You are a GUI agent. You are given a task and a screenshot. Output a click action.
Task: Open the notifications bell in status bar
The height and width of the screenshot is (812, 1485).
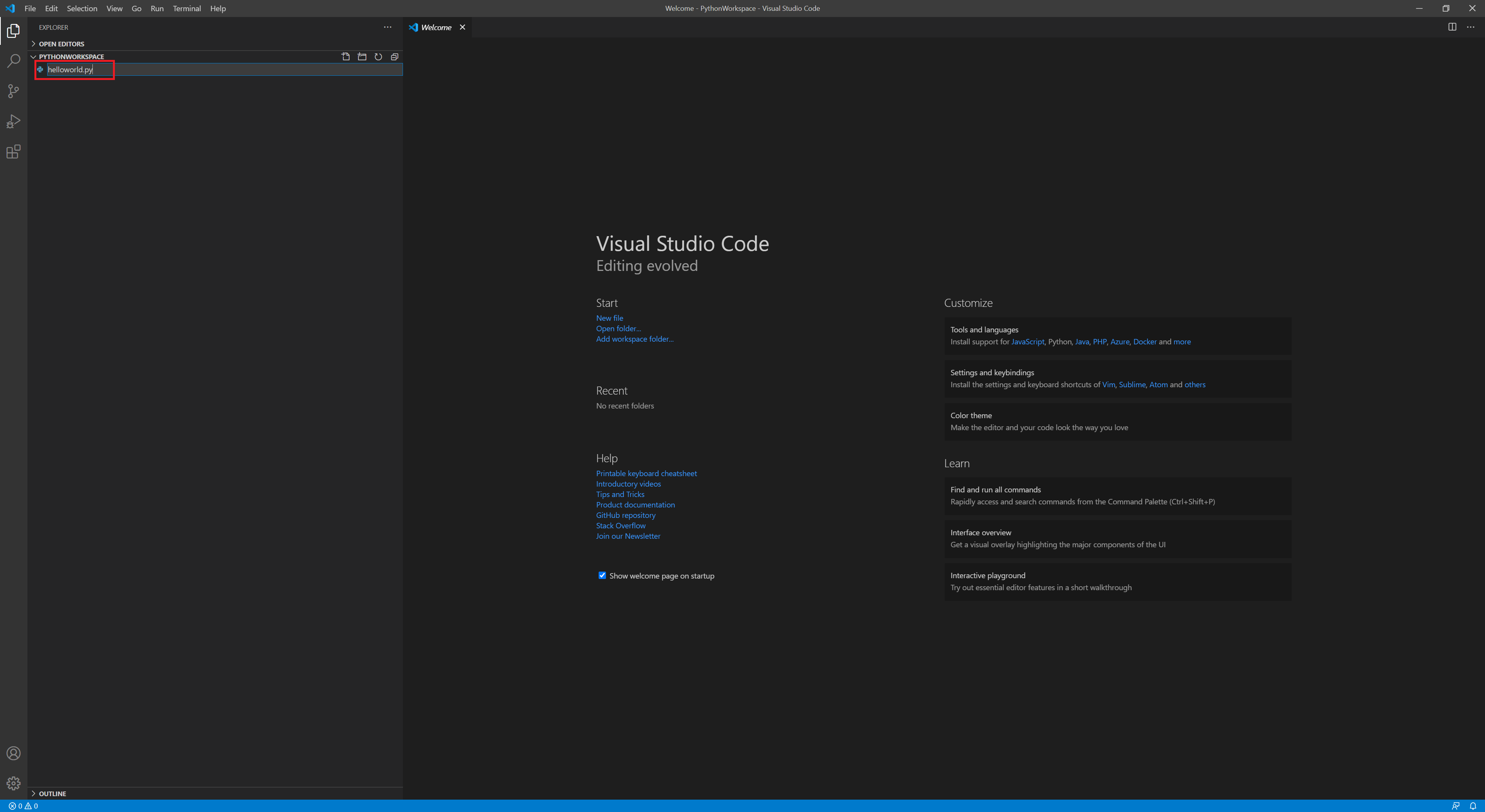[1473, 806]
